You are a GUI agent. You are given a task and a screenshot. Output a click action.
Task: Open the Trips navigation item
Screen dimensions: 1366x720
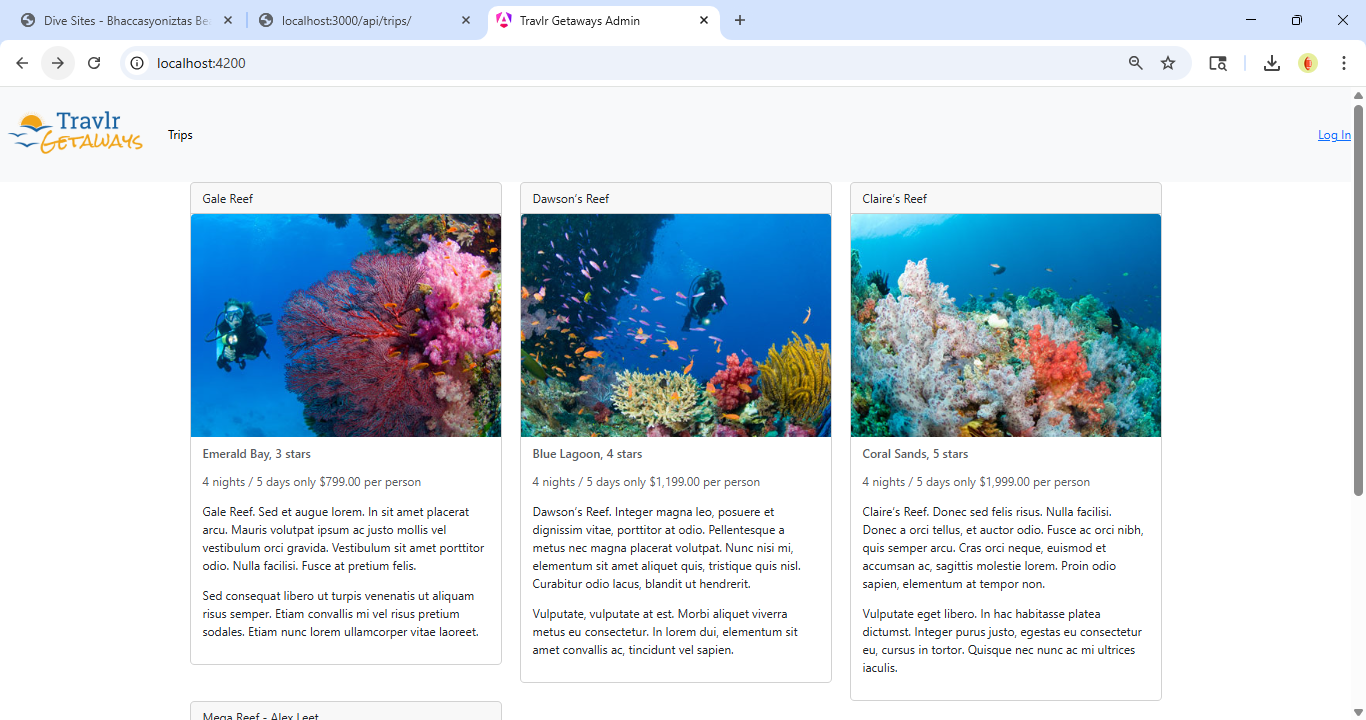[180, 135]
